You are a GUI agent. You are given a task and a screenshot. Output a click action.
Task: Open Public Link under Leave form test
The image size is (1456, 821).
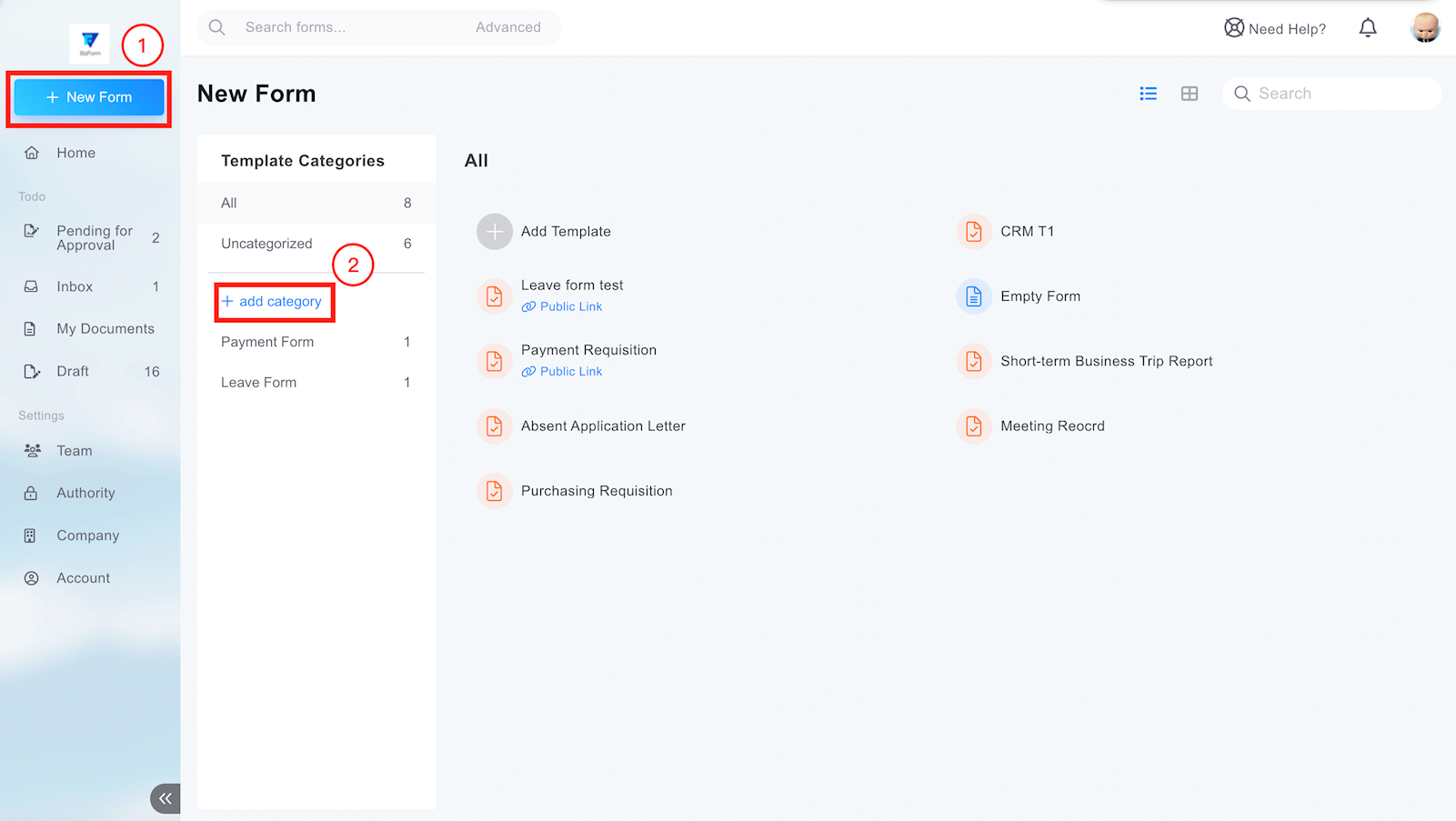tap(570, 306)
